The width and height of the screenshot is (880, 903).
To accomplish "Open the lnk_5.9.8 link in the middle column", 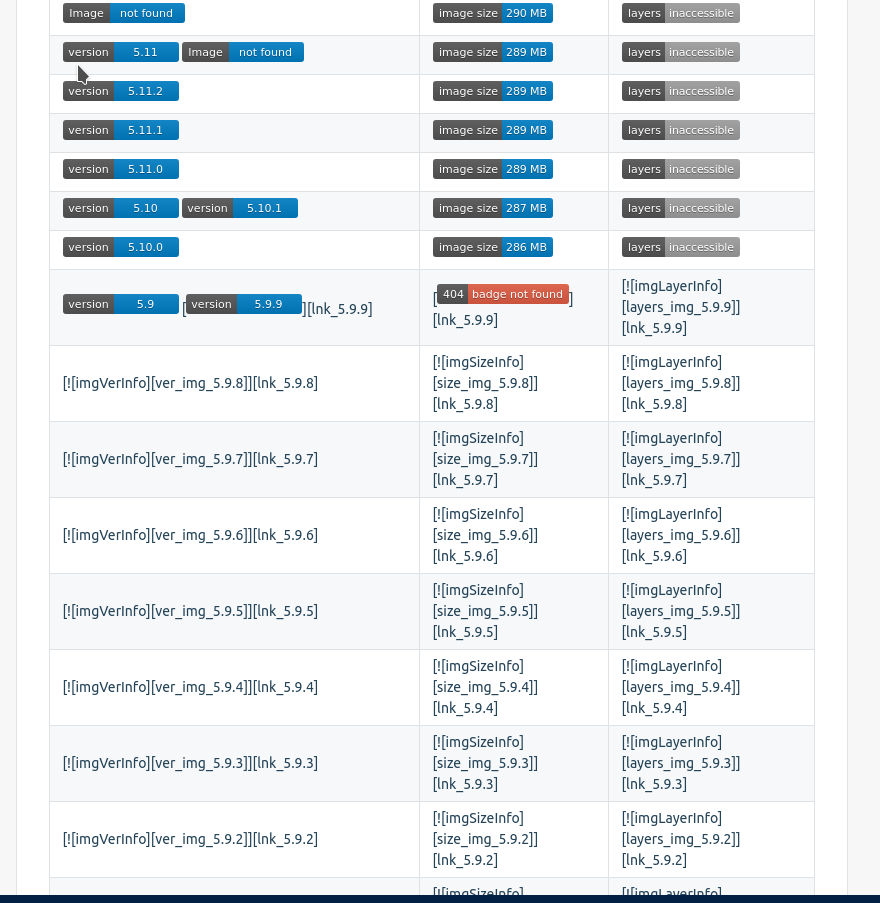I will 464,404.
